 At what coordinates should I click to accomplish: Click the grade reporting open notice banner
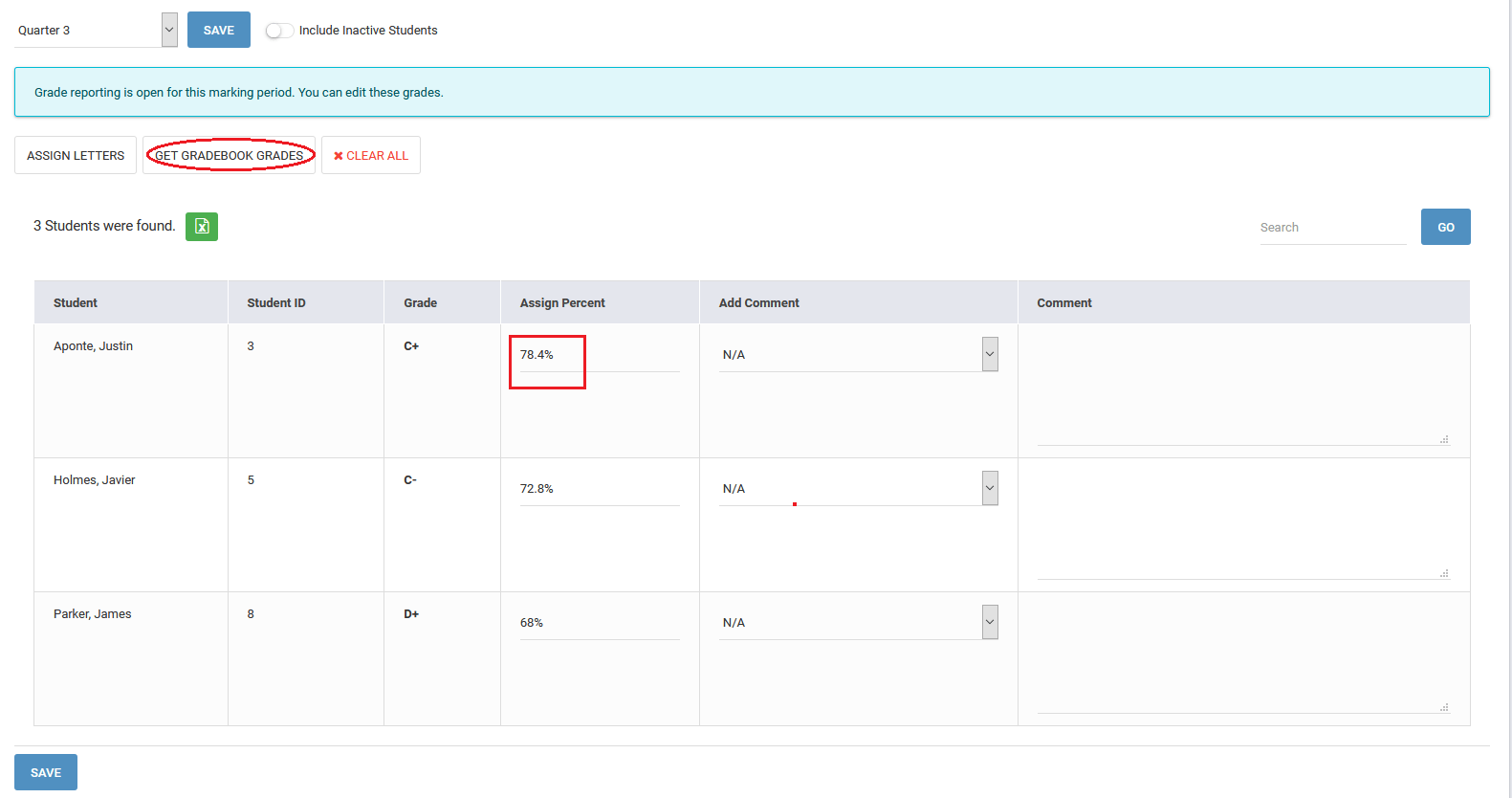pos(752,92)
